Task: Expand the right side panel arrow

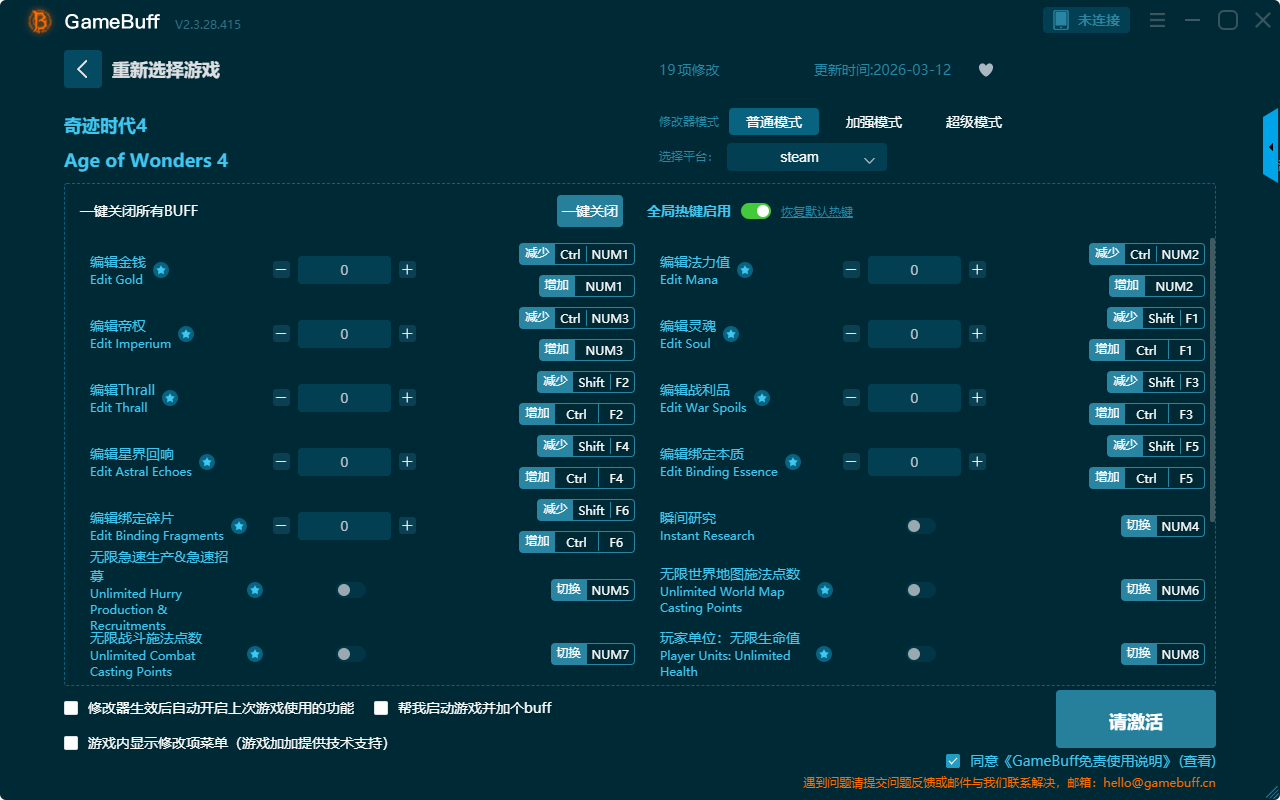Action: 1271,146
